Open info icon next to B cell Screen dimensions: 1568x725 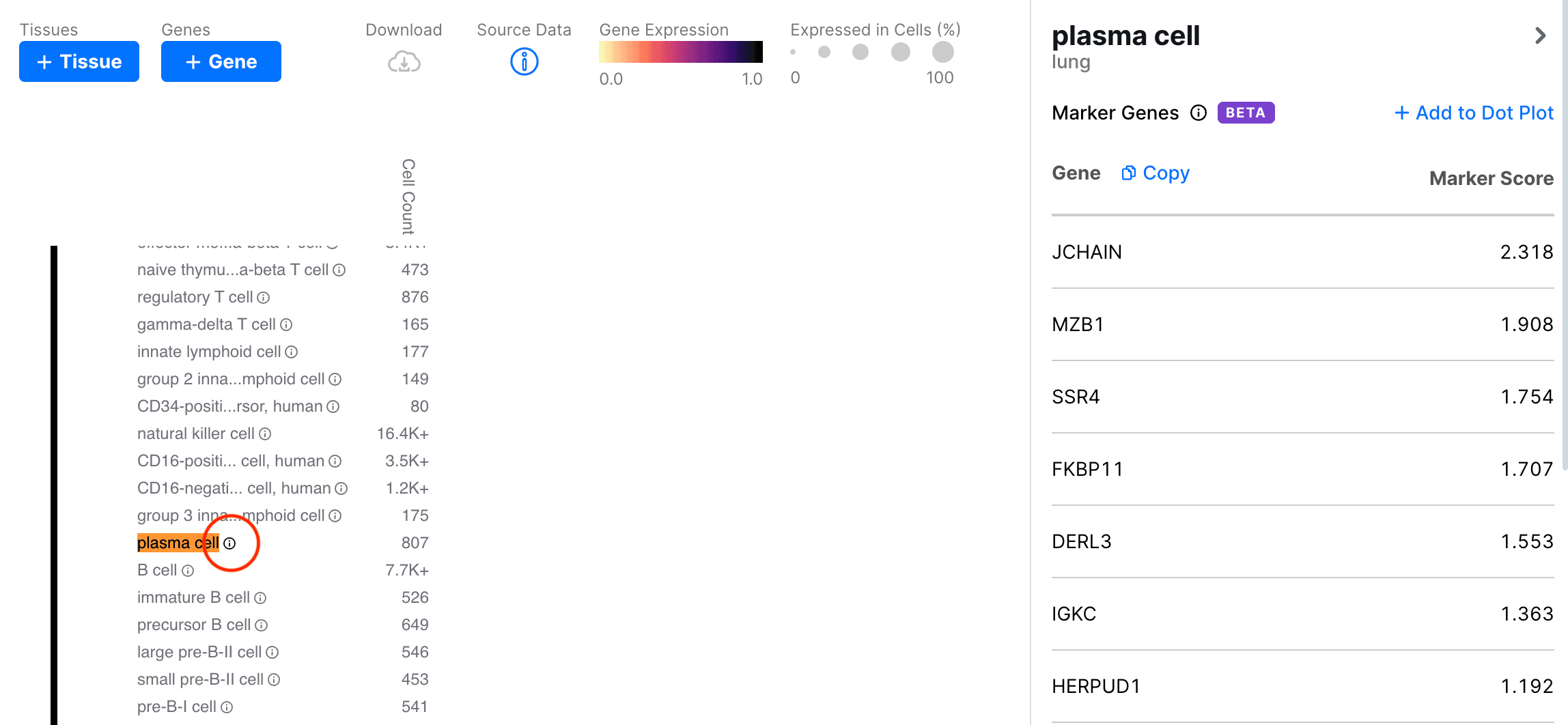point(188,571)
